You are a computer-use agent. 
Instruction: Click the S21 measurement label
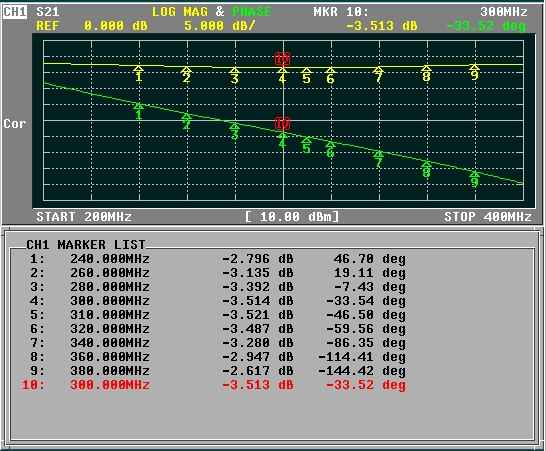[x=48, y=12]
